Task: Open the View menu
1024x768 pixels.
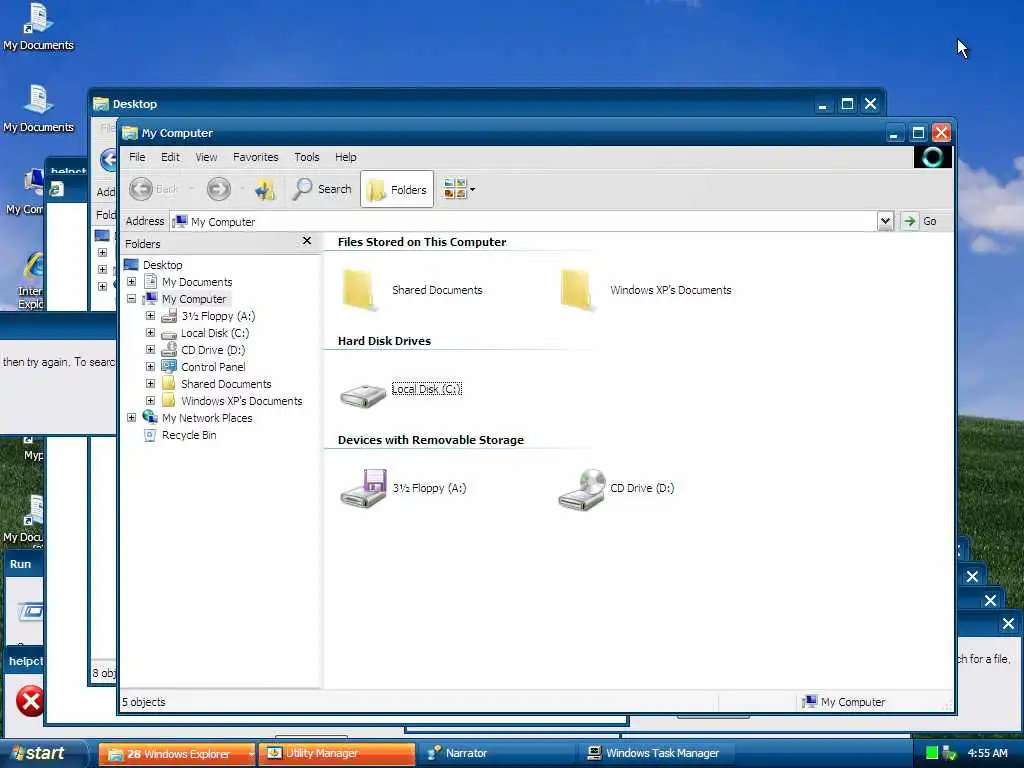Action: coord(206,157)
